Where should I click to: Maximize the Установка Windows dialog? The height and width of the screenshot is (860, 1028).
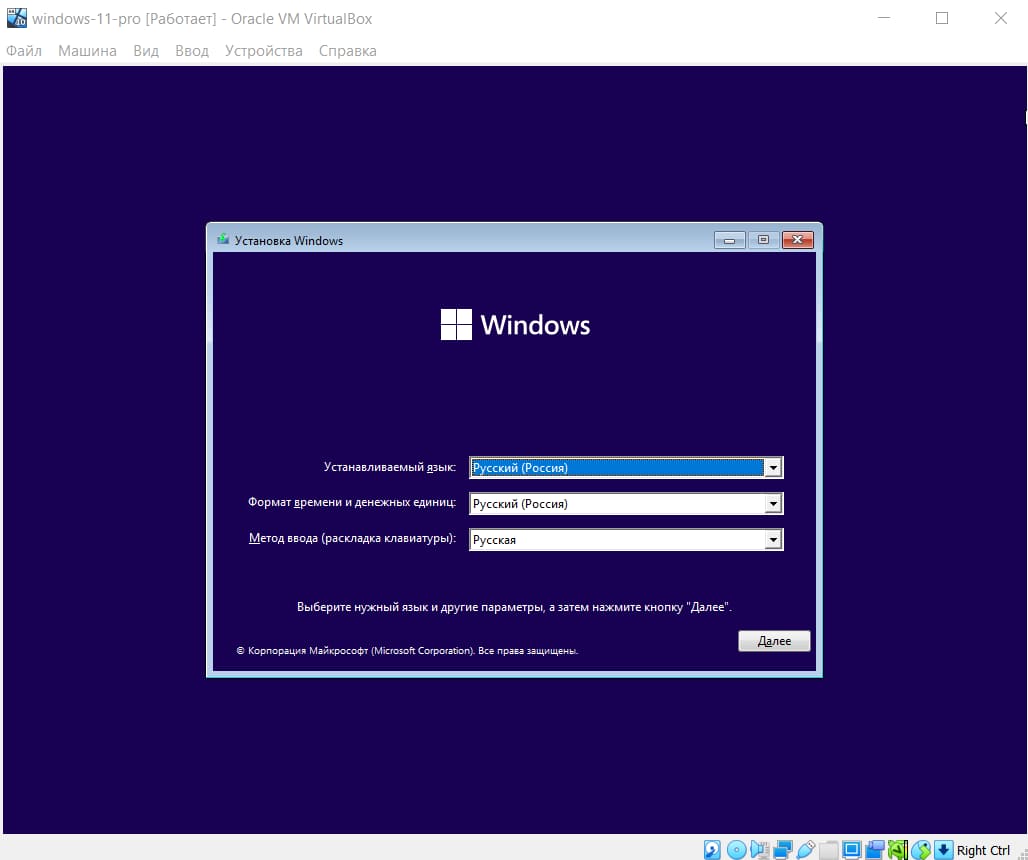[x=763, y=240]
